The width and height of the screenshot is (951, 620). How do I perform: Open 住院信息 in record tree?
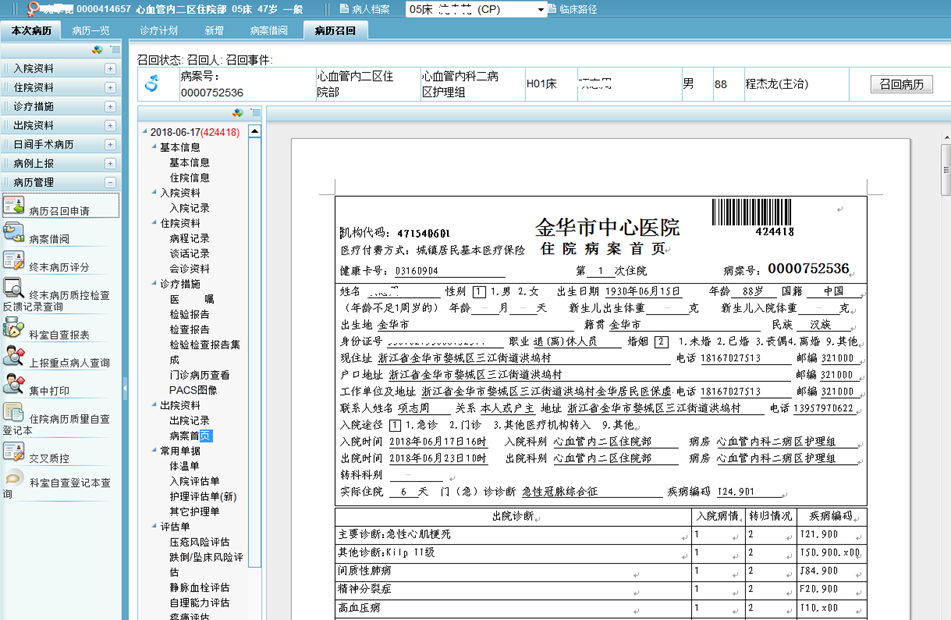(189, 178)
